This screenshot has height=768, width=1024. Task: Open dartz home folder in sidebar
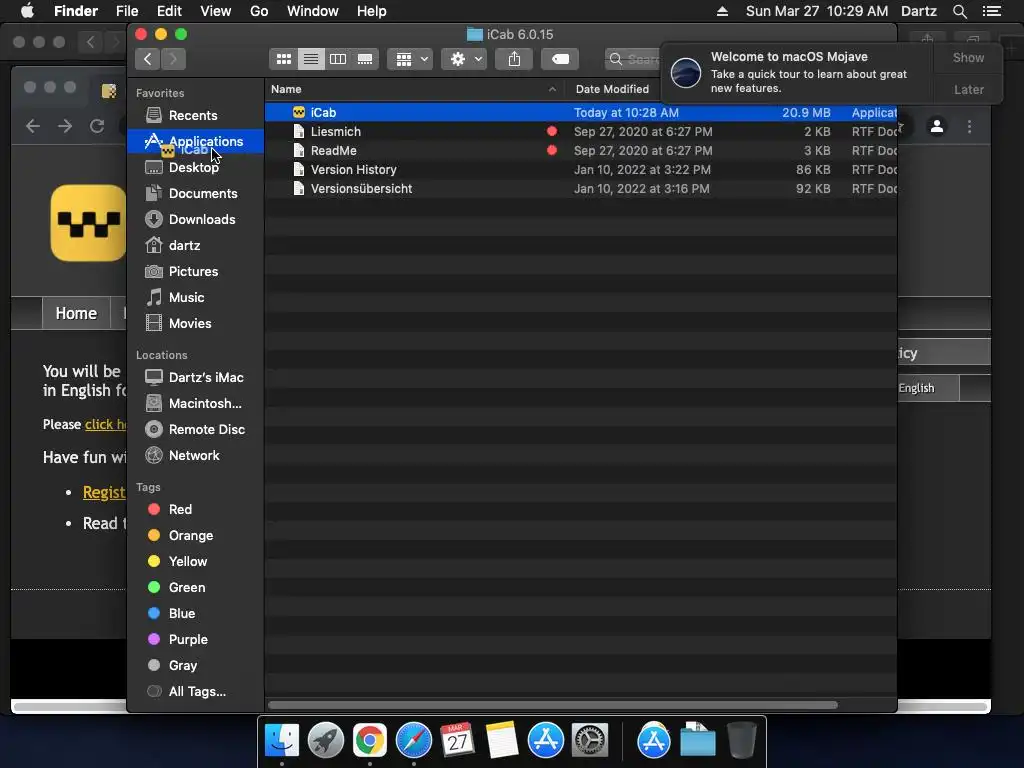[196, 246]
